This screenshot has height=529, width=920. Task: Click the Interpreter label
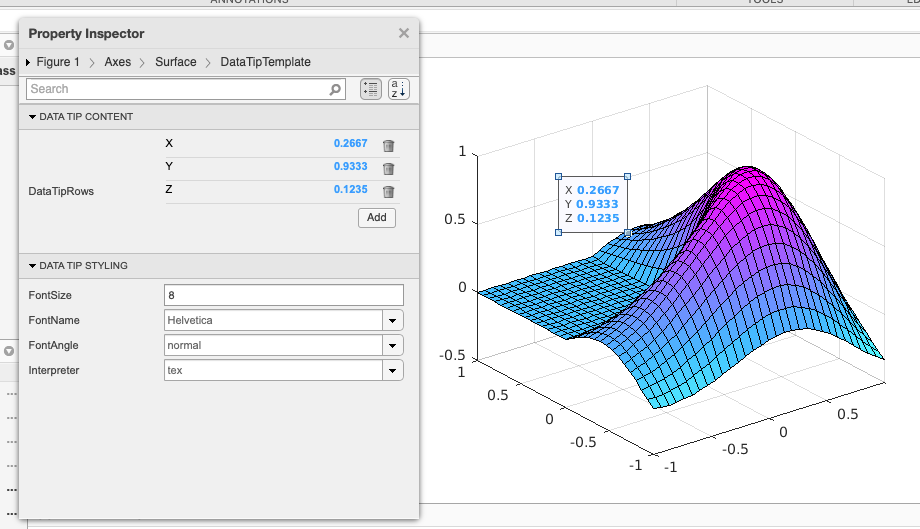(x=53, y=371)
